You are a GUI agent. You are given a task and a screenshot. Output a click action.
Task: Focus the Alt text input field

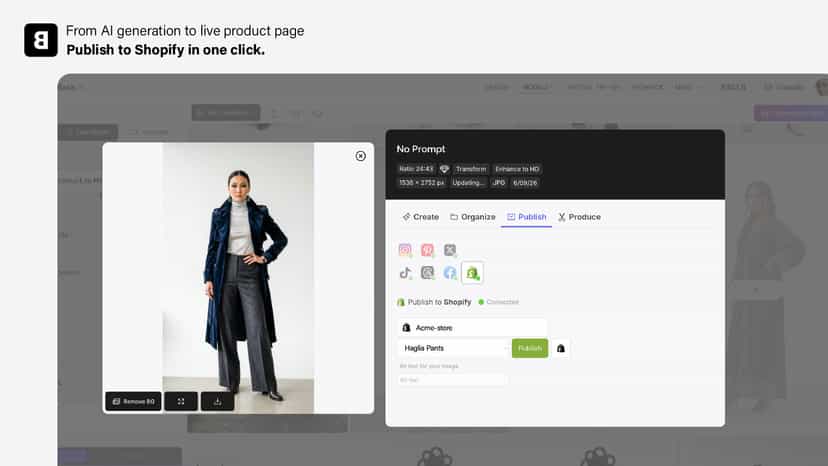tap(451, 380)
